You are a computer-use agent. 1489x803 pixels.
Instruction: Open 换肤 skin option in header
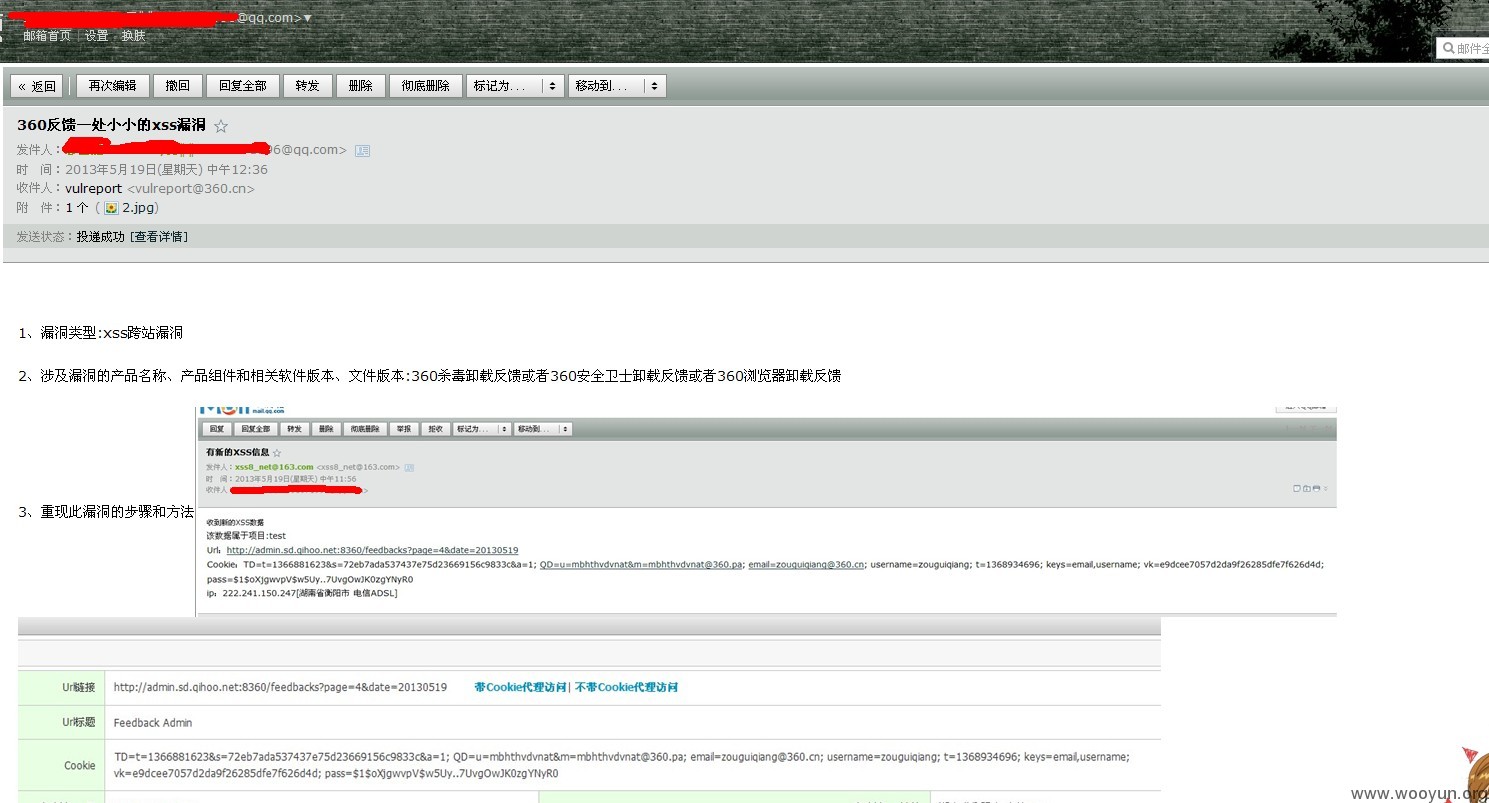pyautogui.click(x=133, y=35)
